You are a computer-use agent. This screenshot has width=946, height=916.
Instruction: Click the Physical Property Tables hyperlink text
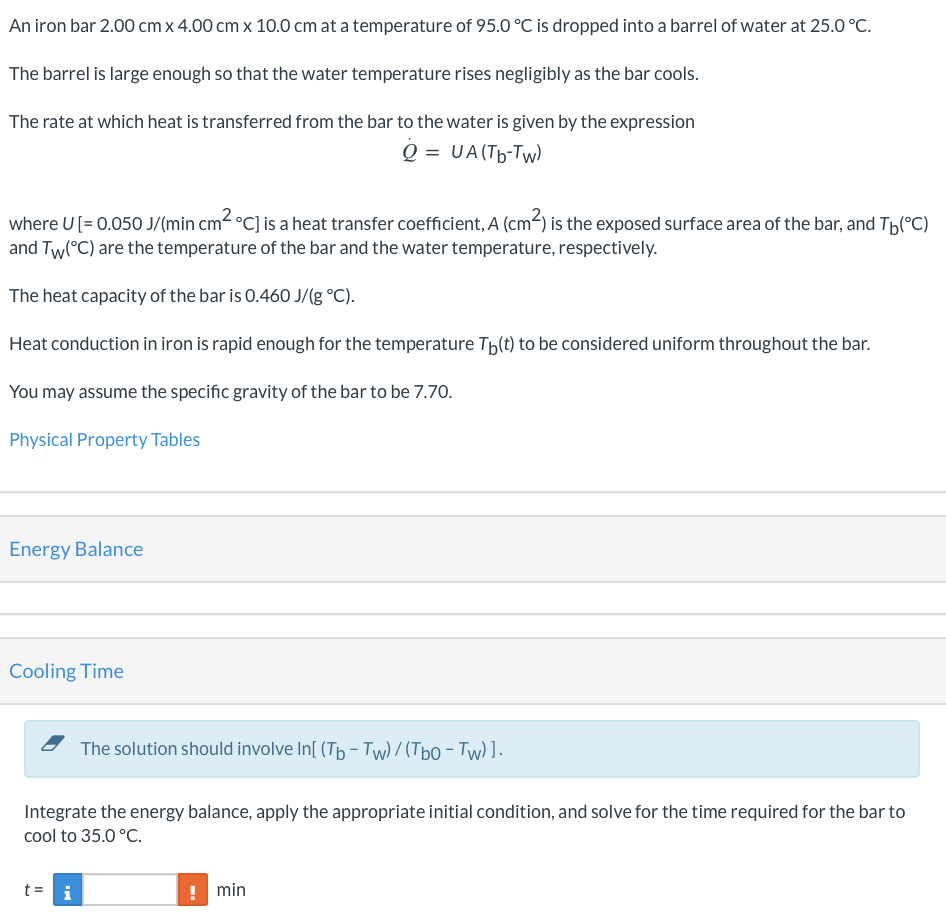104,439
